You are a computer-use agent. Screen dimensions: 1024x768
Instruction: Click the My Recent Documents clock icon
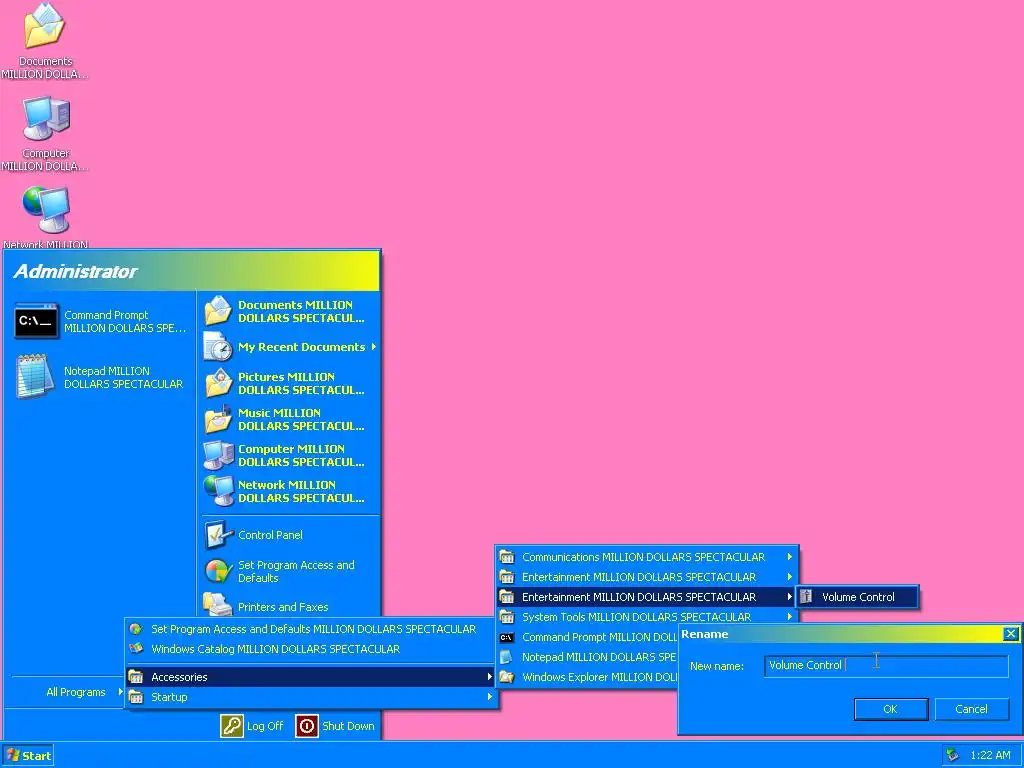click(218, 347)
